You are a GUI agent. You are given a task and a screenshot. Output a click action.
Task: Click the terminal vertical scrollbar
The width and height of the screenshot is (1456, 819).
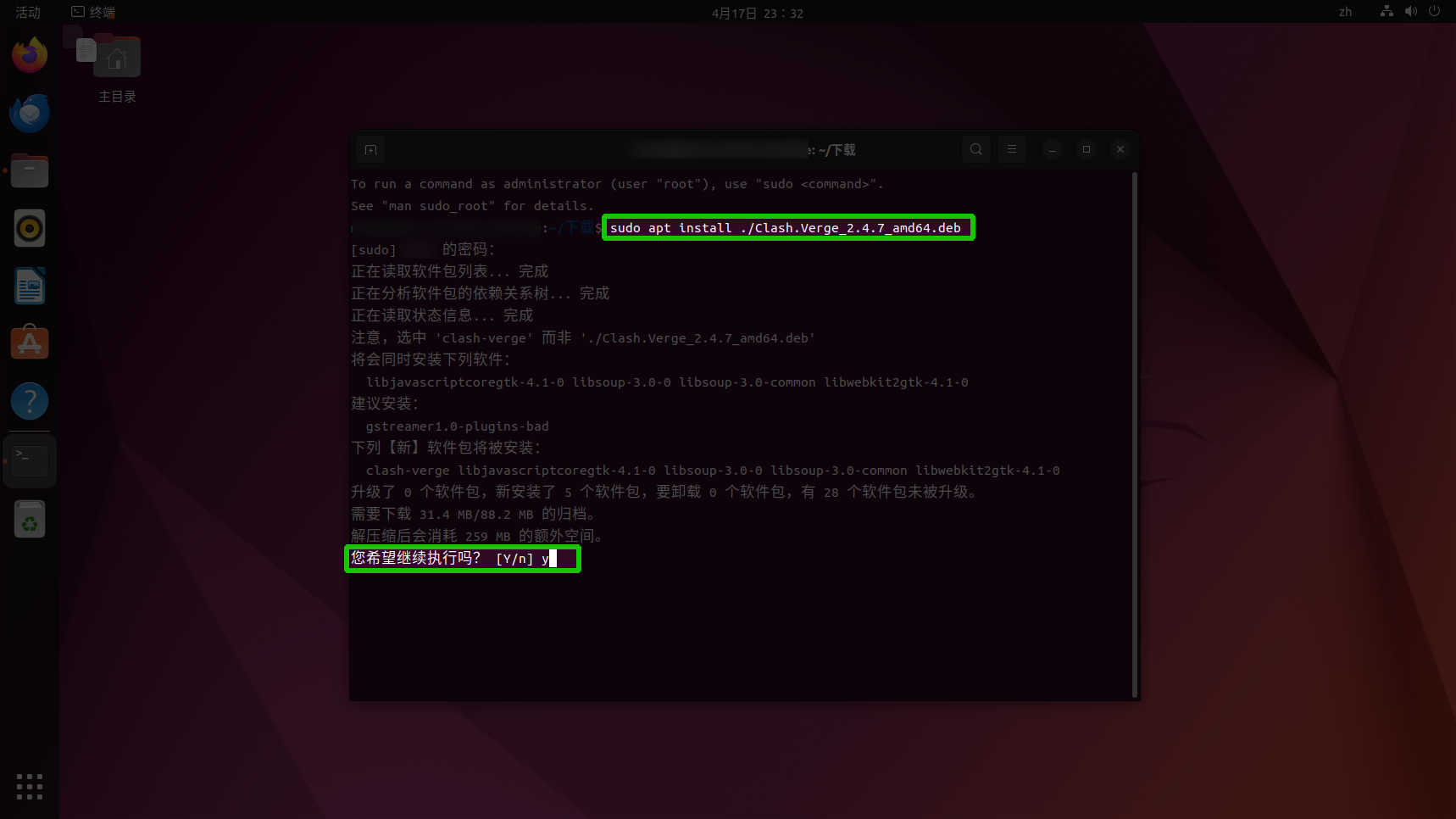click(x=1135, y=434)
